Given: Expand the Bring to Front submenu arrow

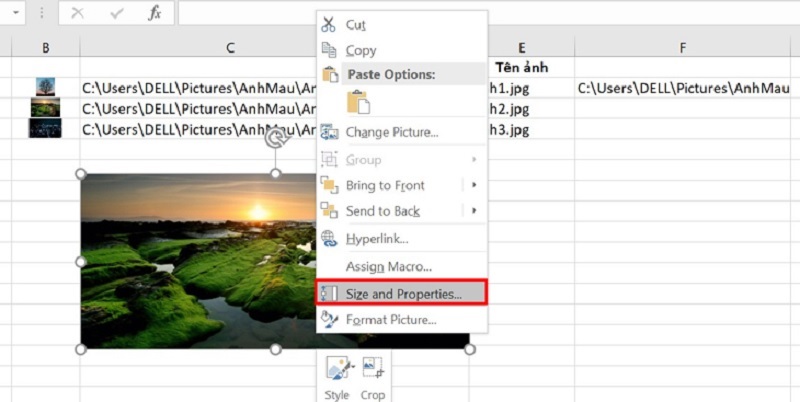Looking at the screenshot, I should tap(474, 185).
